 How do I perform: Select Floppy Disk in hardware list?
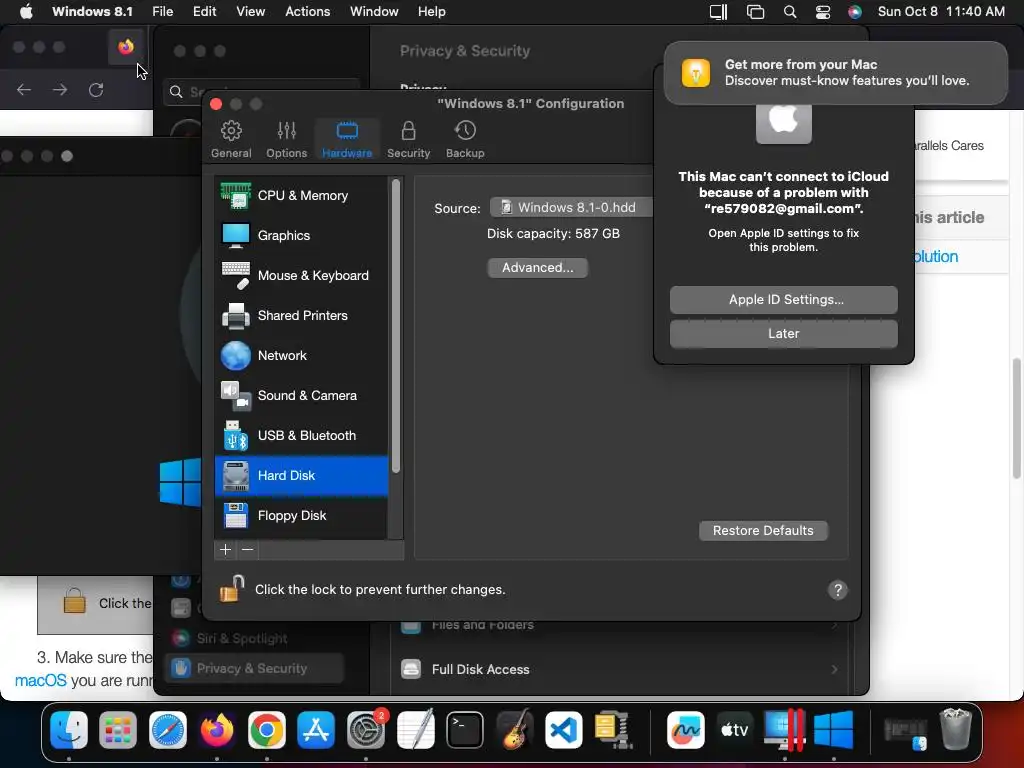pos(301,515)
